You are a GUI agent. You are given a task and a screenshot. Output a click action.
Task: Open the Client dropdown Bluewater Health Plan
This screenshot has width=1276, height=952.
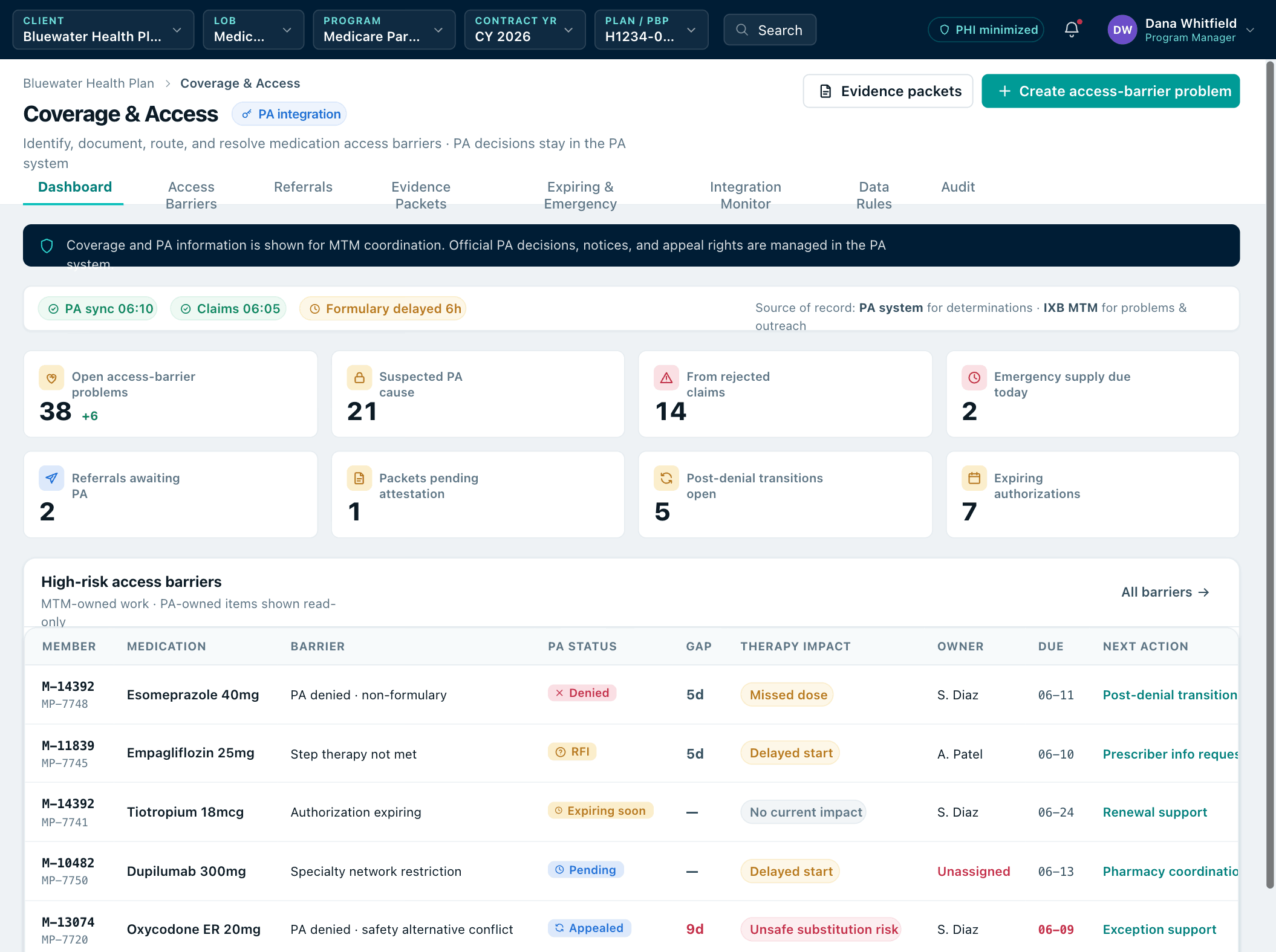click(103, 30)
